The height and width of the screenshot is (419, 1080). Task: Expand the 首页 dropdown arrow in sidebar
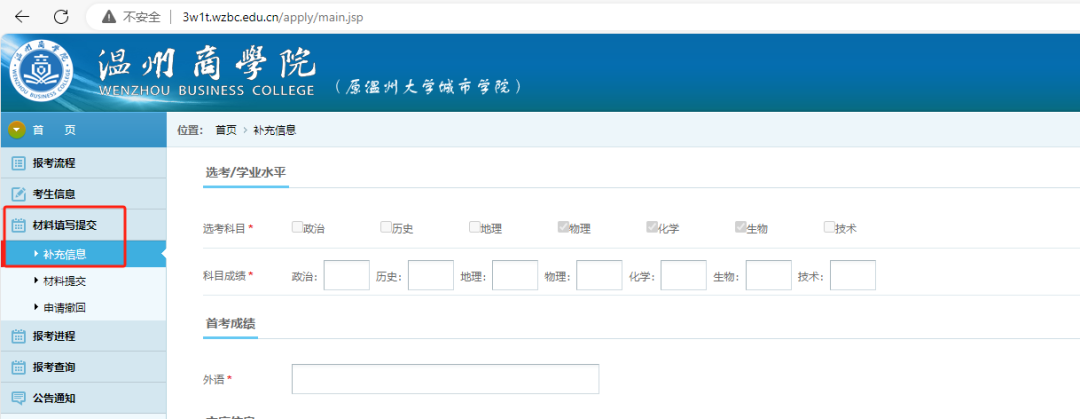pos(17,130)
